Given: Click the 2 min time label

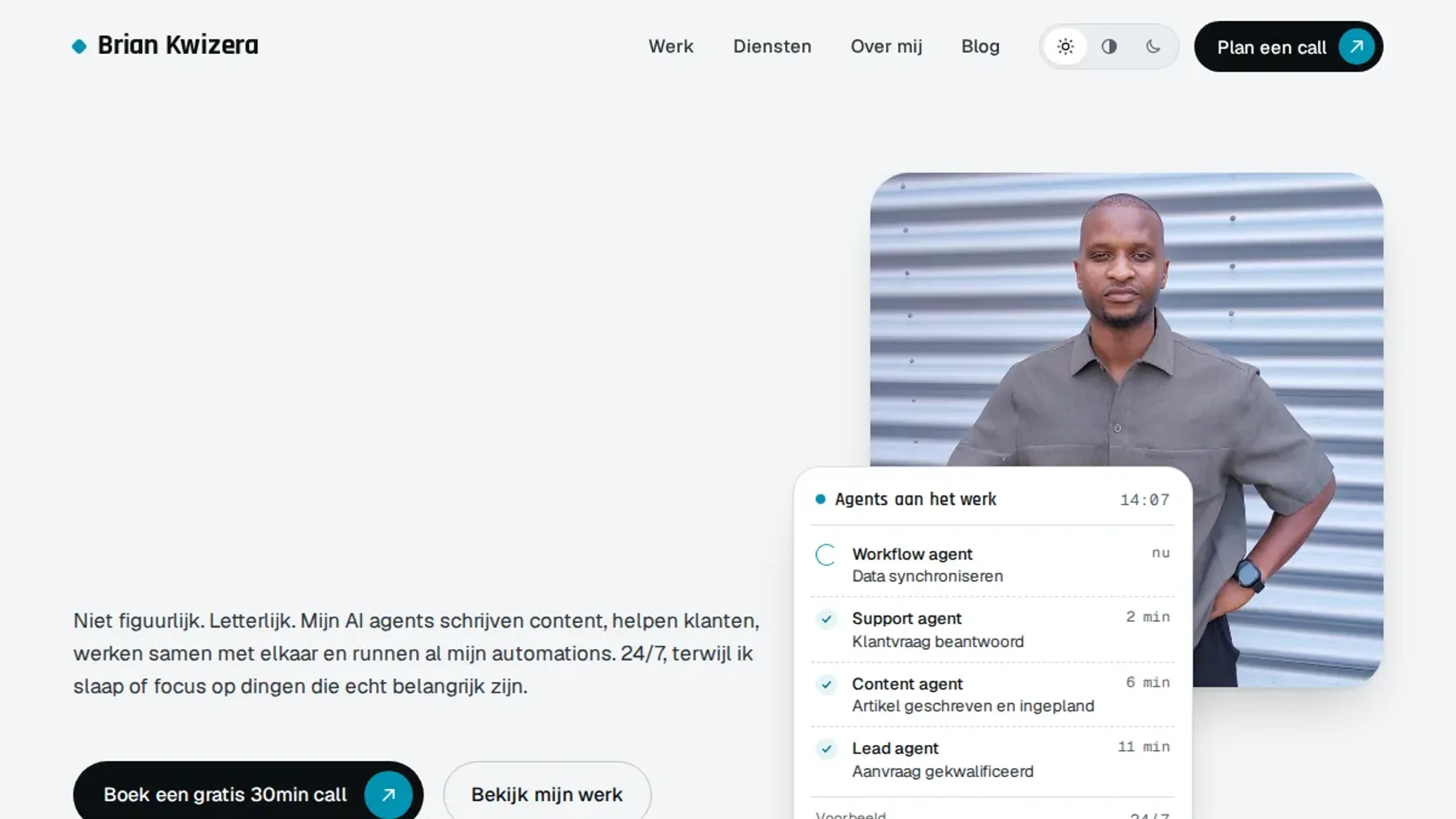Looking at the screenshot, I should [1147, 617].
